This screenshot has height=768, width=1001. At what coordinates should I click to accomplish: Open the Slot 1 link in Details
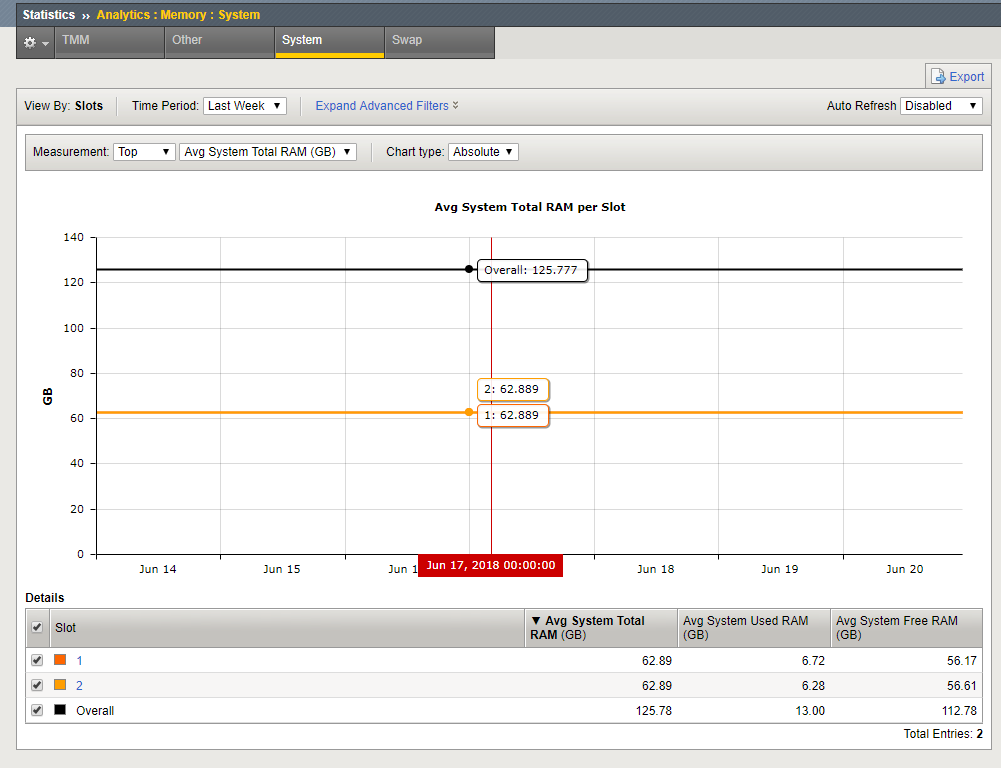pos(80,660)
